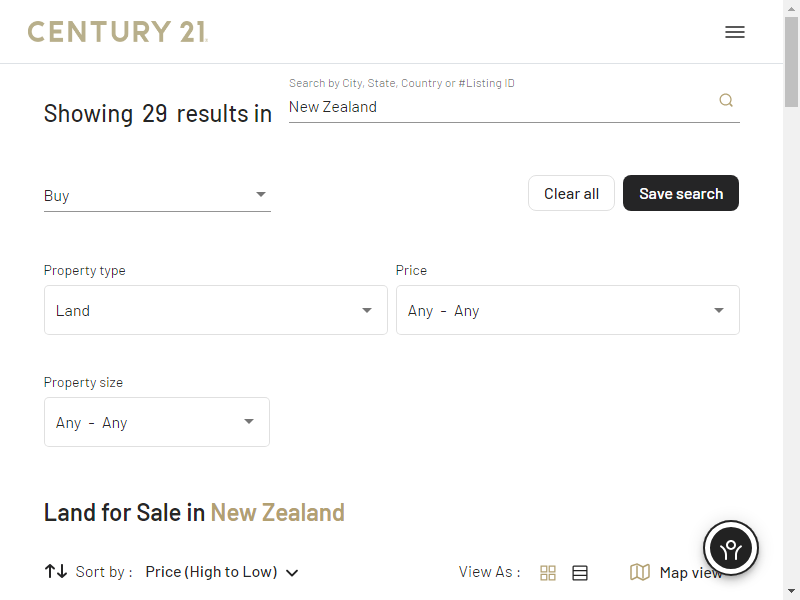Expand the Buy listing type dropdown
This screenshot has width=800, height=600.
tap(157, 196)
